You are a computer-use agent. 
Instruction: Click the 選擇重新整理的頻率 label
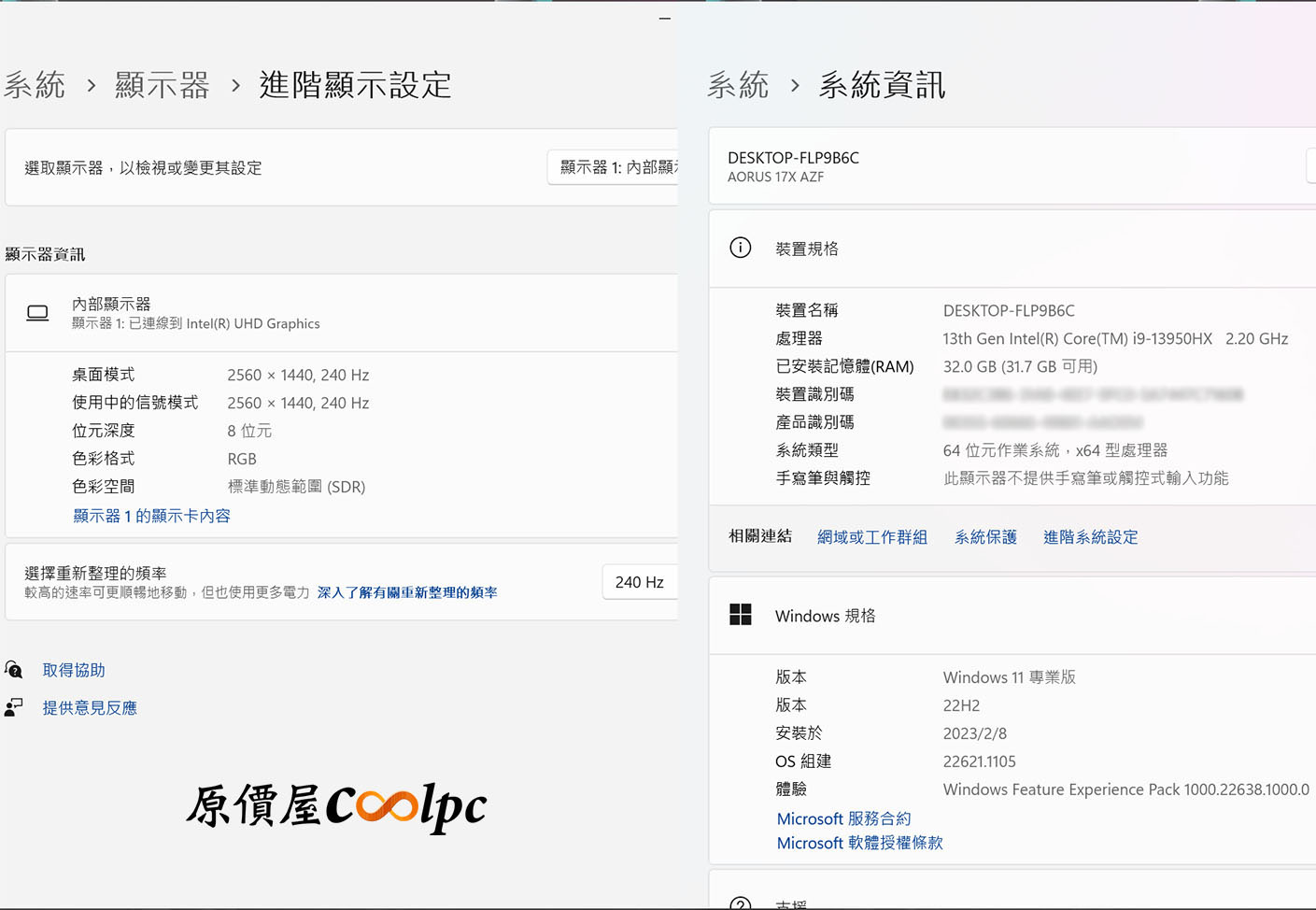(x=95, y=573)
